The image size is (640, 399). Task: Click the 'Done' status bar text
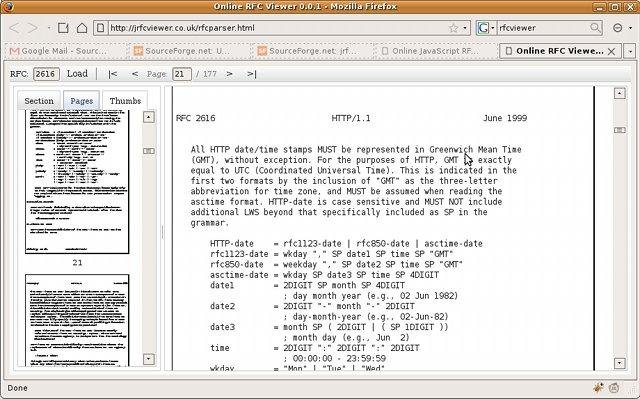pos(18,388)
